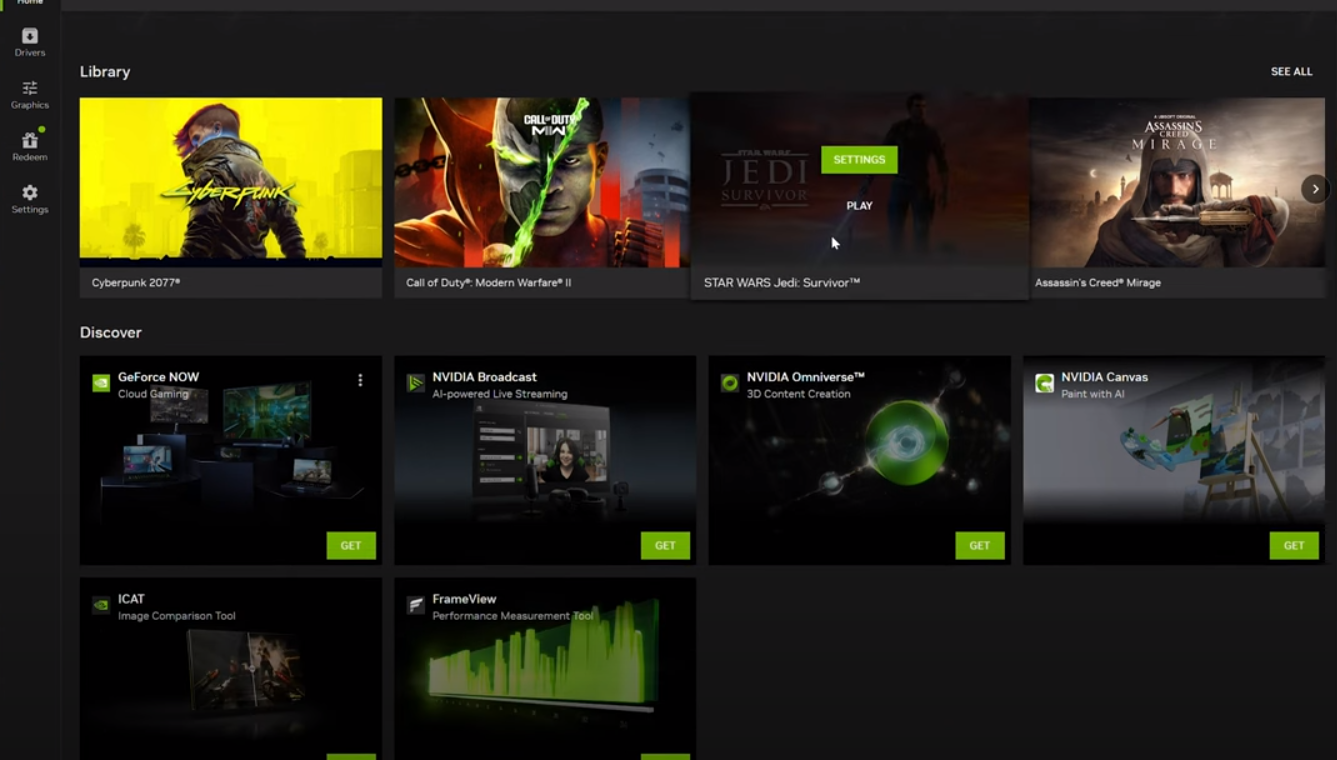Select the Assassin's Creed Mirage cover art
Viewport: 1337px width, 760px height.
pos(1177,182)
